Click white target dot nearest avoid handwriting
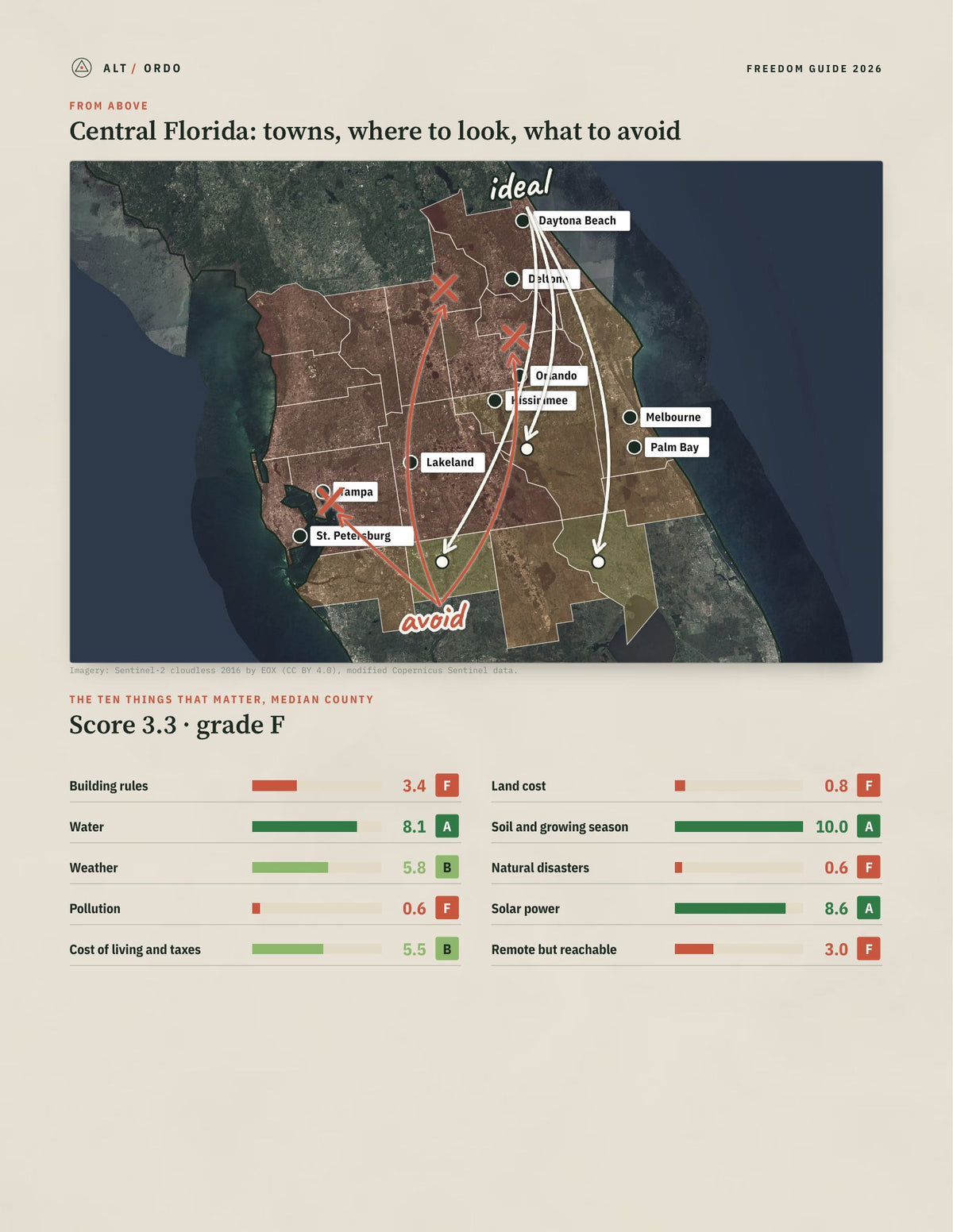953x1232 pixels. 442,562
